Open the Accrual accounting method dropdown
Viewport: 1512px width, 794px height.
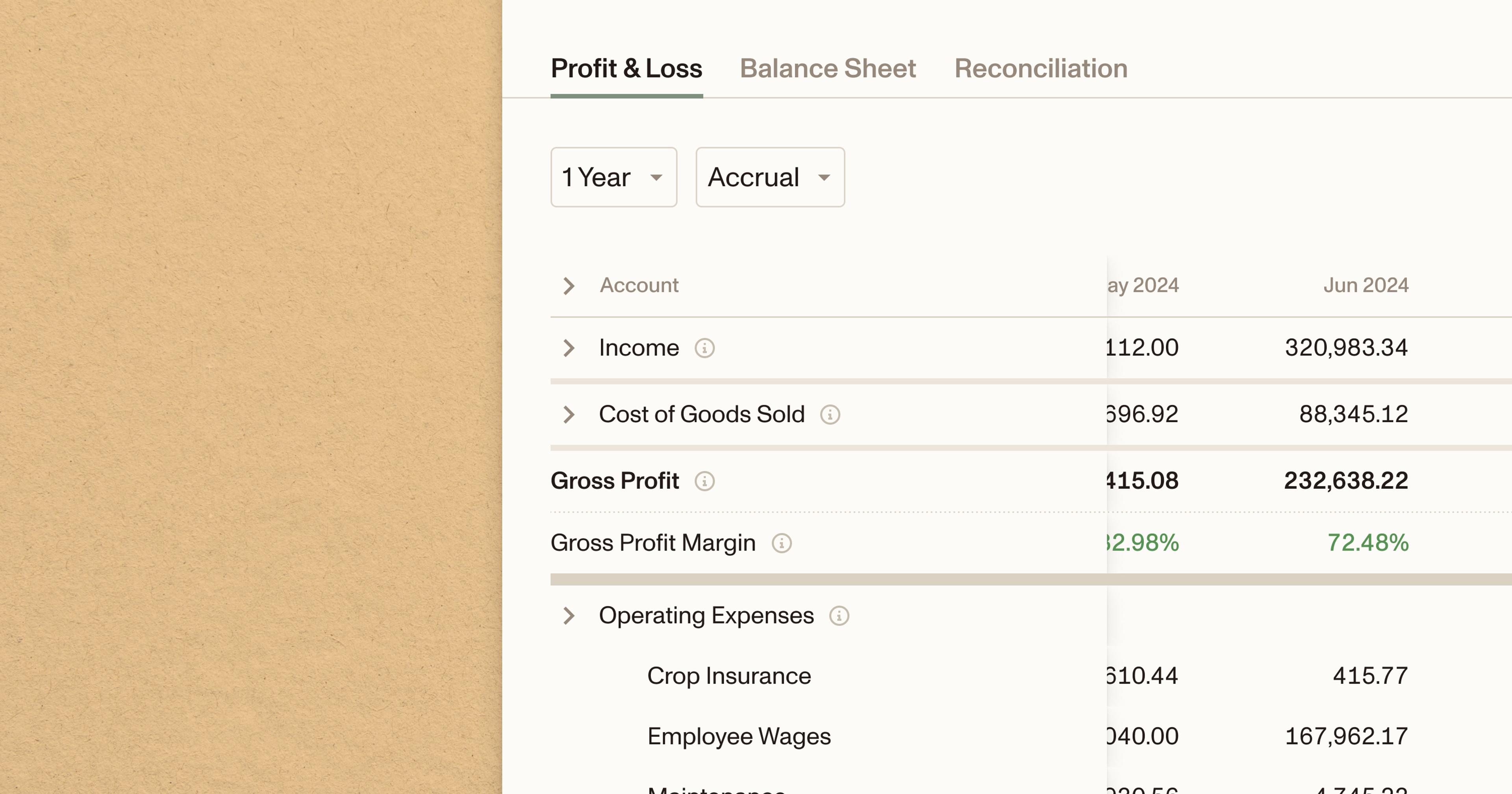click(x=769, y=177)
